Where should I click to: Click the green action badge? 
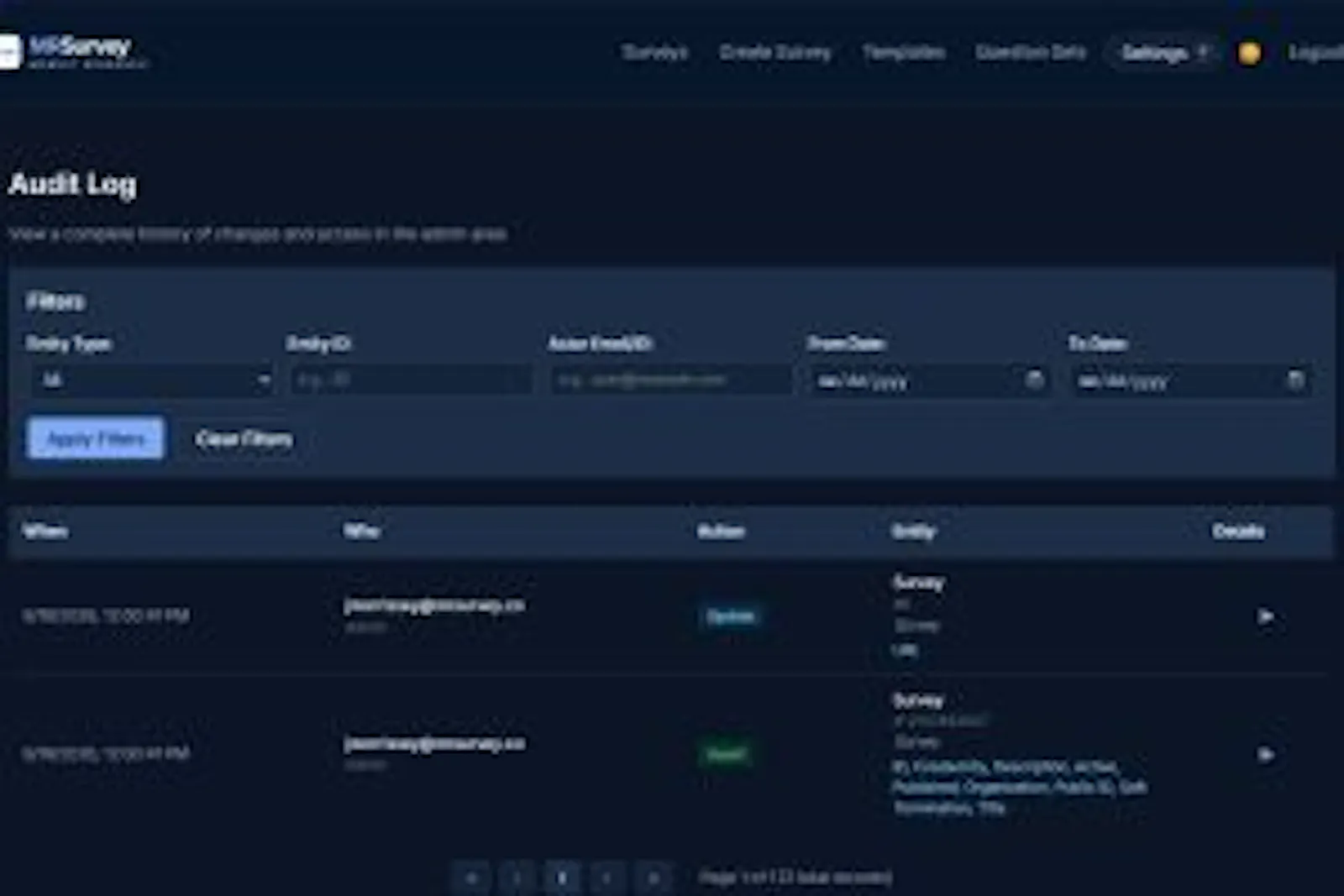click(725, 754)
